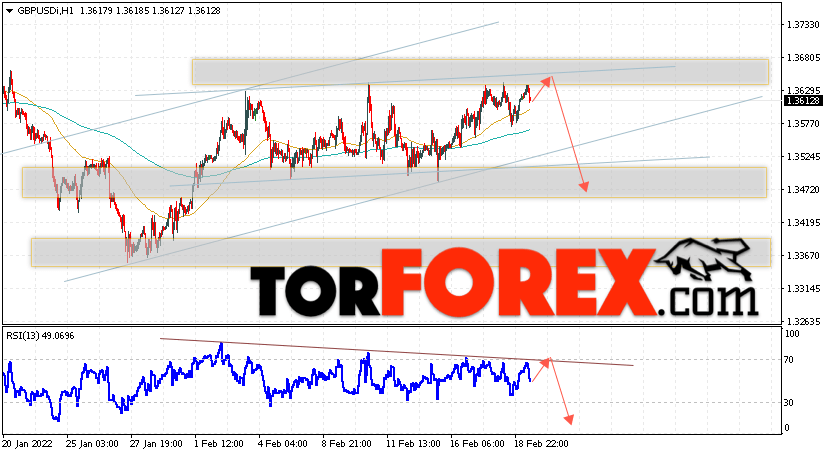
Task: Select the middle support zone rectangle near 1.34720
Action: tap(395, 182)
